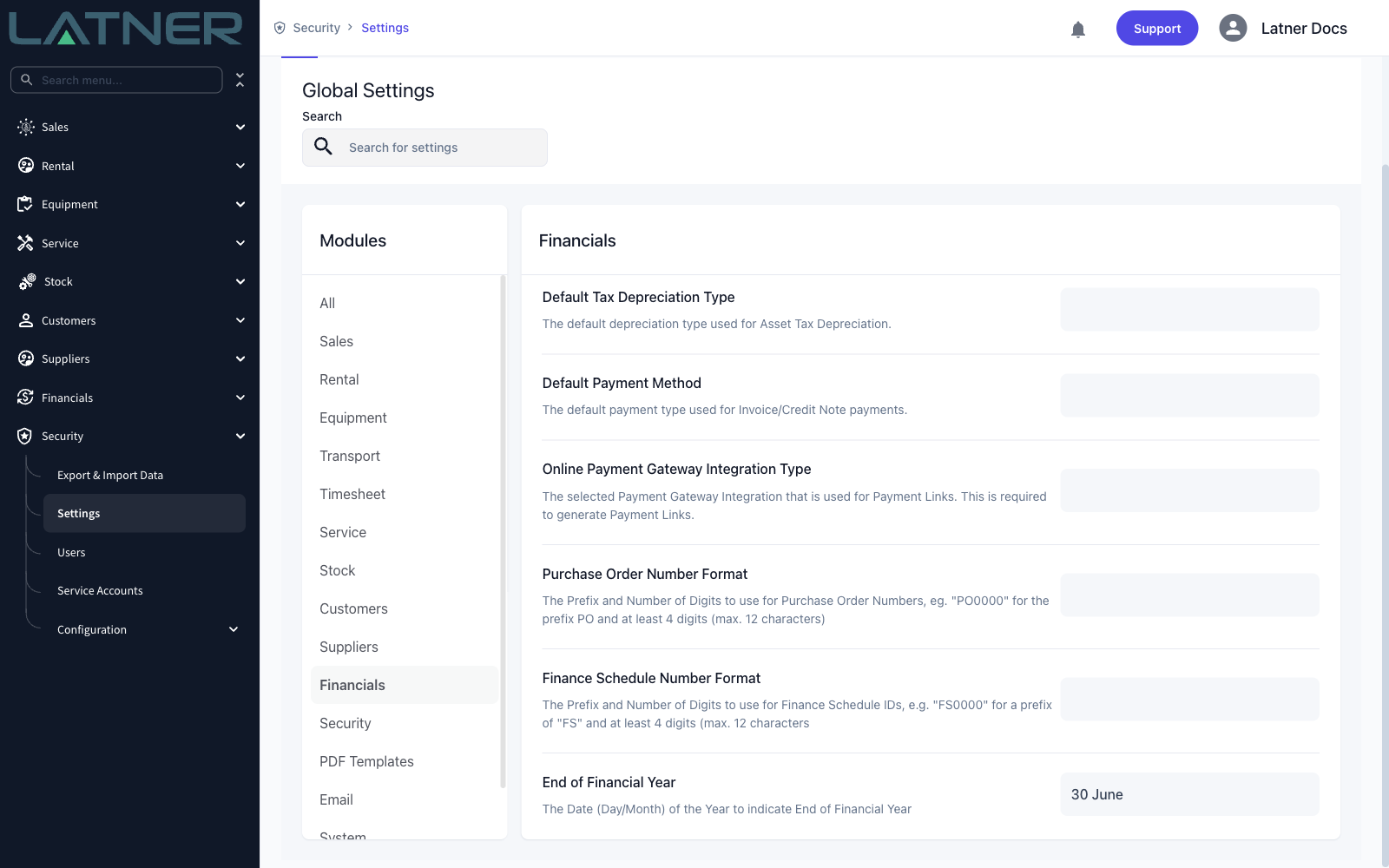The height and width of the screenshot is (868, 1389).
Task: Expand the Service sidebar menu chevron
Action: 240,243
